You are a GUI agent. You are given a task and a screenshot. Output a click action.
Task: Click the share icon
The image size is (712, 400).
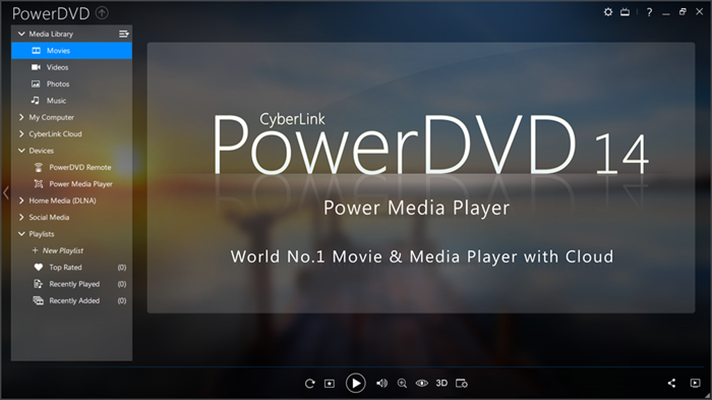tap(672, 383)
